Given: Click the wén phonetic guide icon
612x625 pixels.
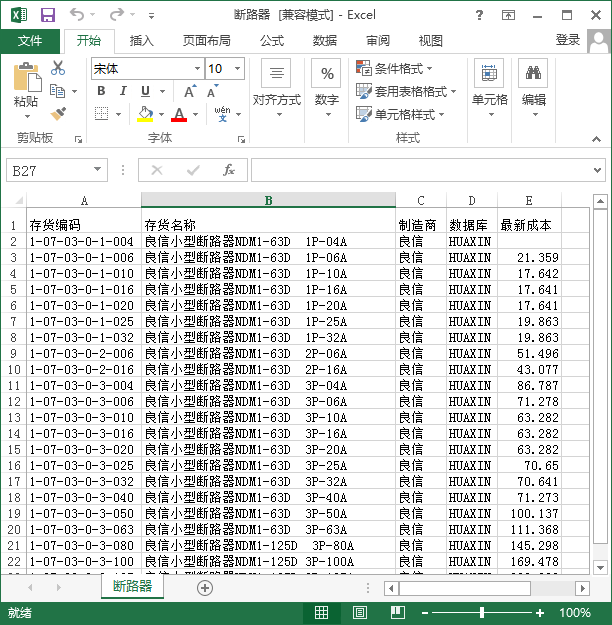Looking at the screenshot, I should (x=222, y=114).
